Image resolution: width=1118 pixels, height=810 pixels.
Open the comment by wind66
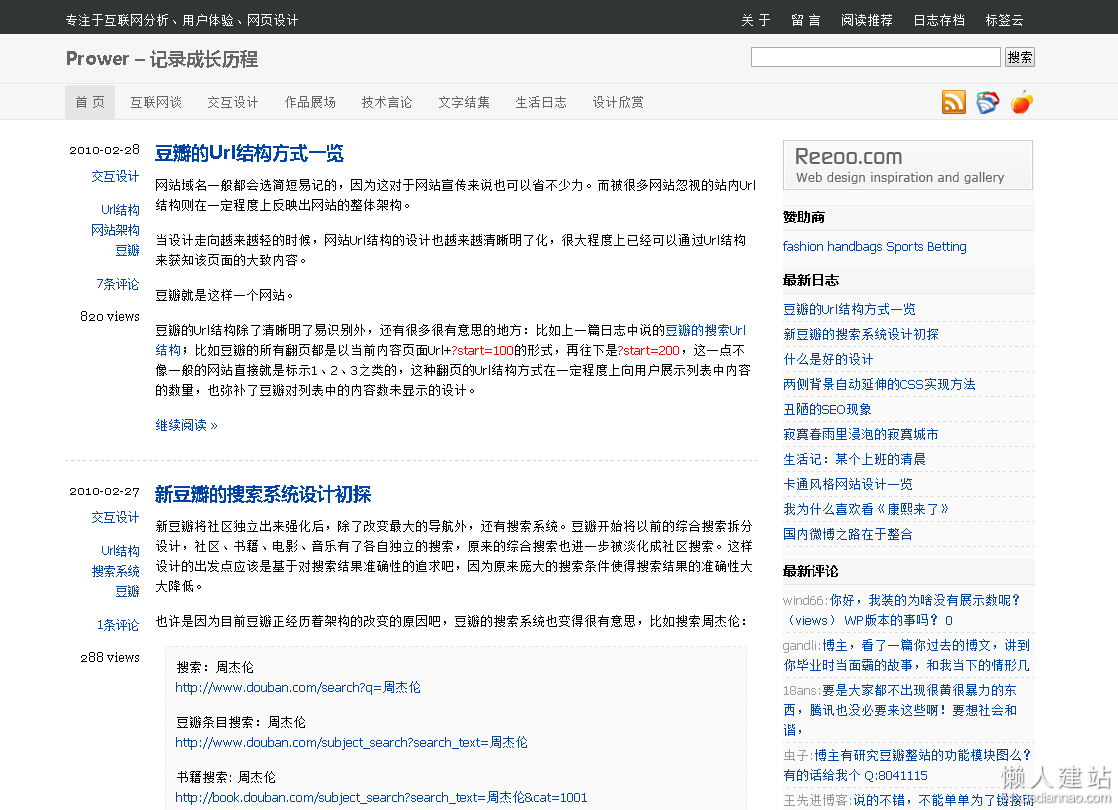[902, 610]
